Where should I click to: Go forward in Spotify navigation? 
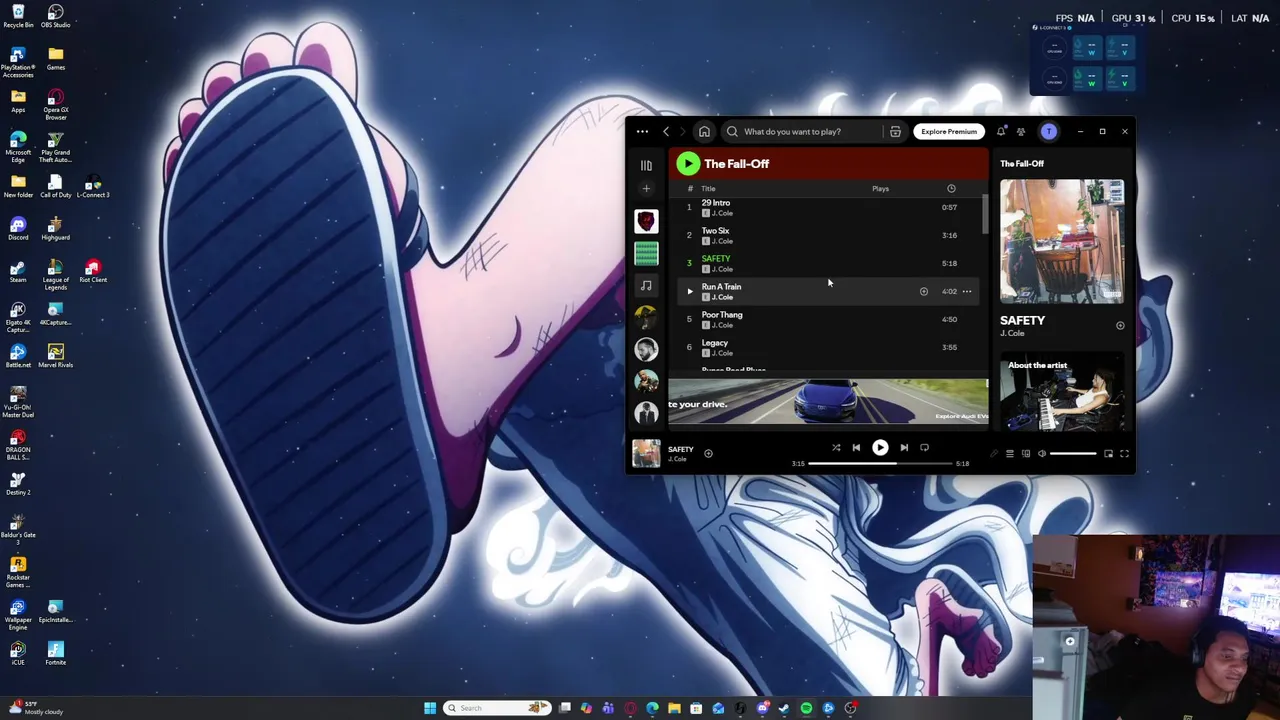[681, 131]
